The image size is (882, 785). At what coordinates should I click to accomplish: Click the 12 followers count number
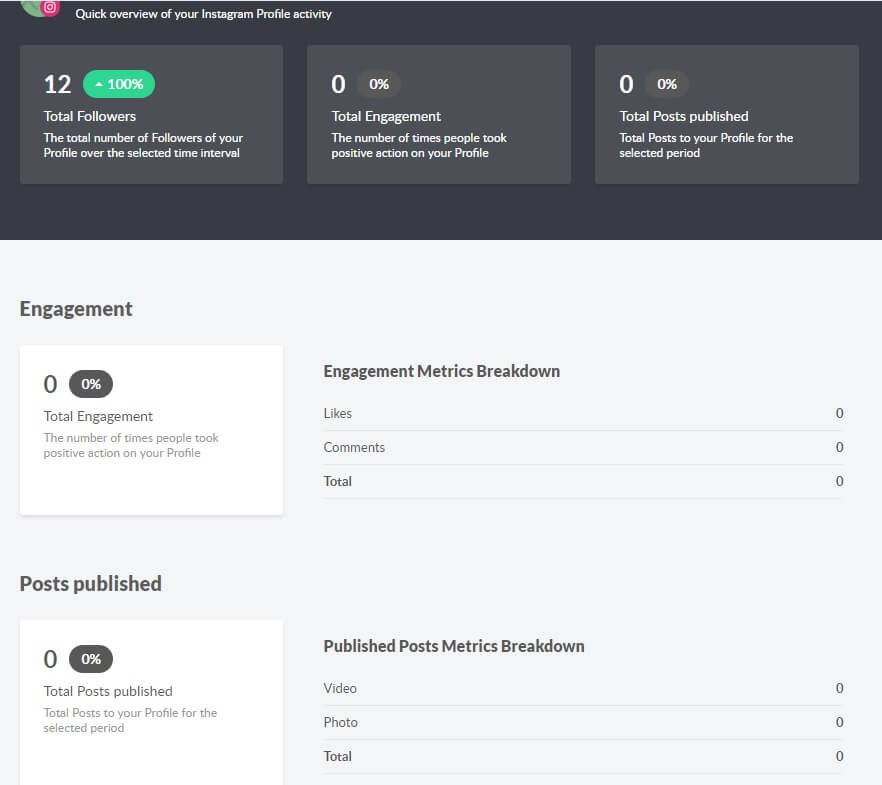point(57,84)
